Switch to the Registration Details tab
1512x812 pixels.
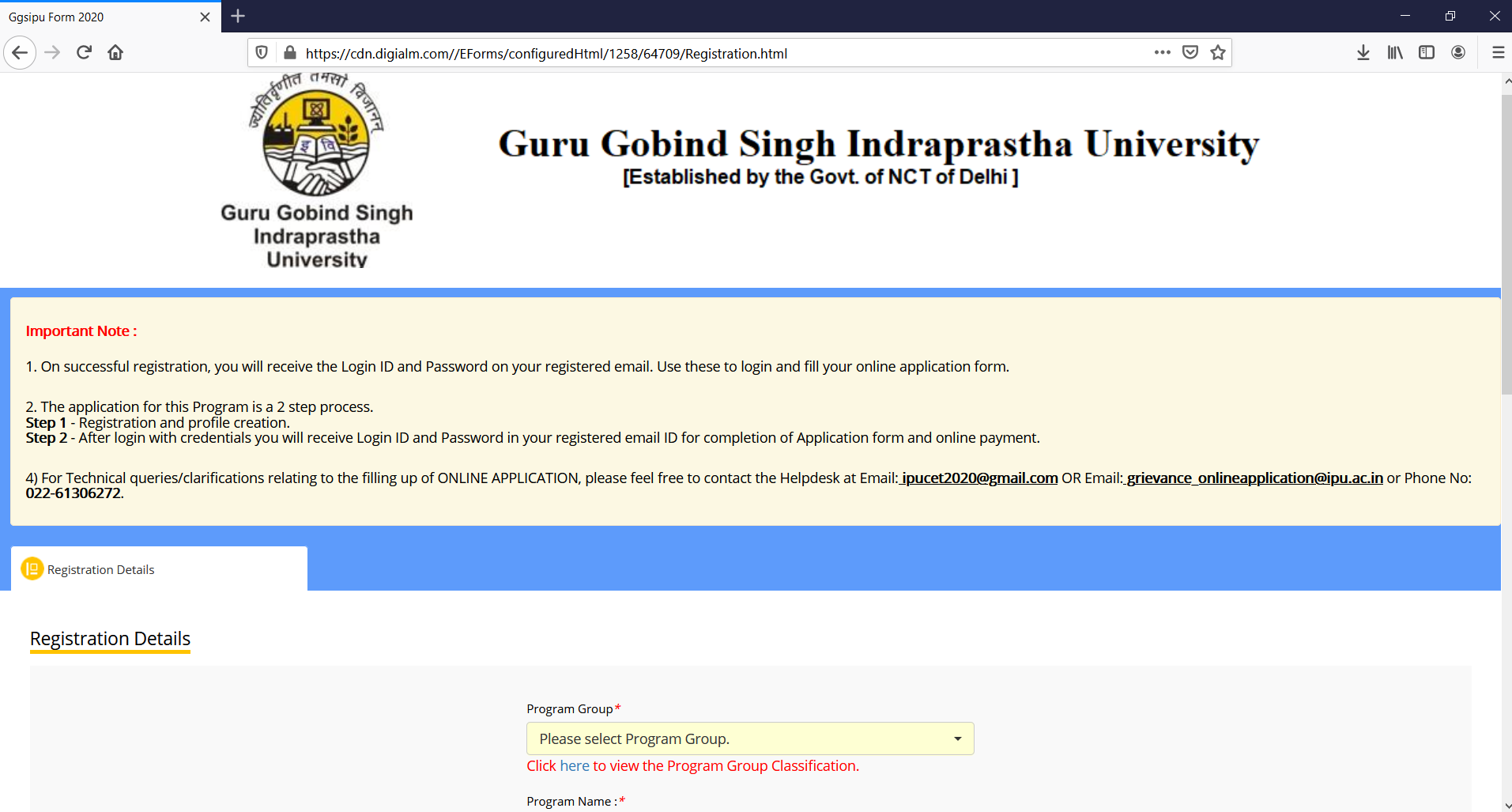tap(100, 568)
